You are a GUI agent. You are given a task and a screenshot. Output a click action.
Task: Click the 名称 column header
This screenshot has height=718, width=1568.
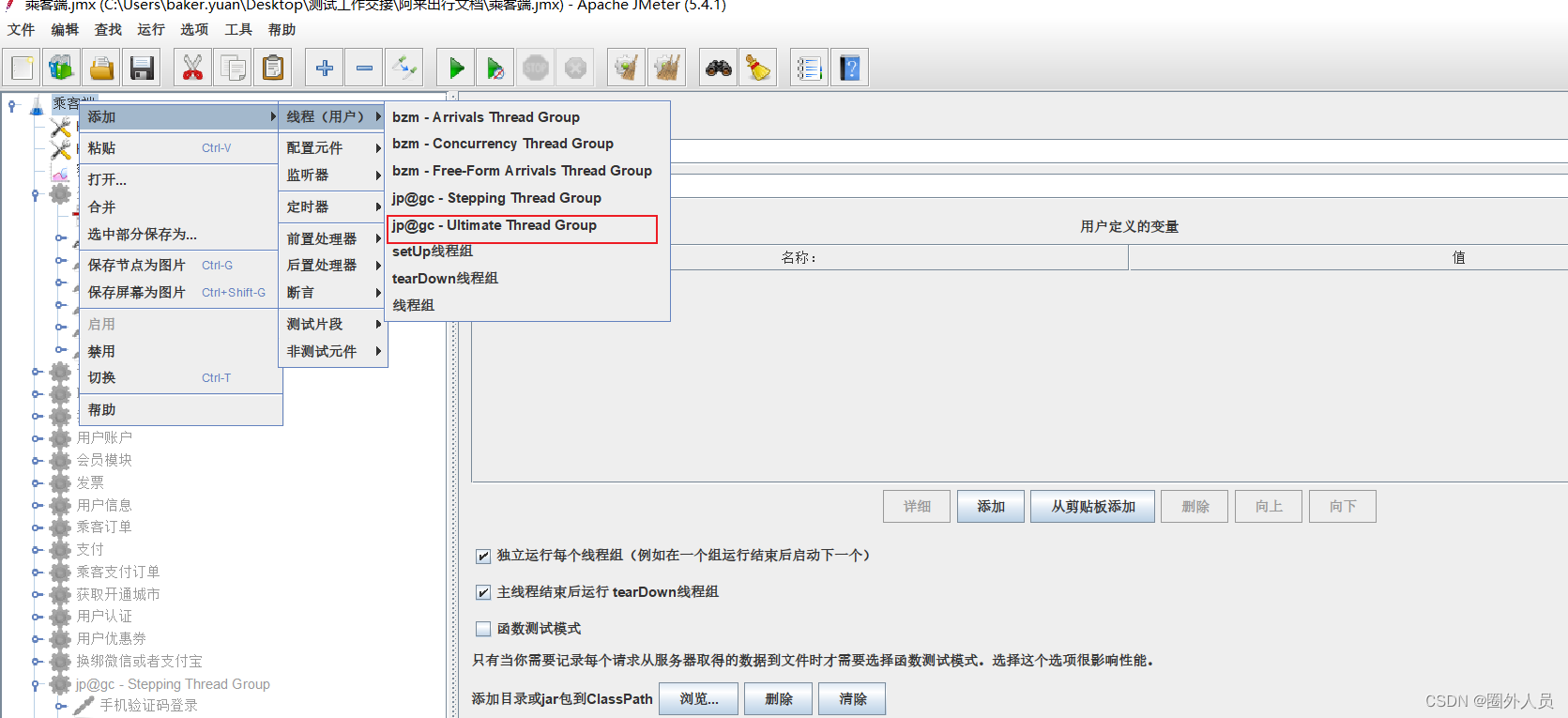click(x=799, y=258)
